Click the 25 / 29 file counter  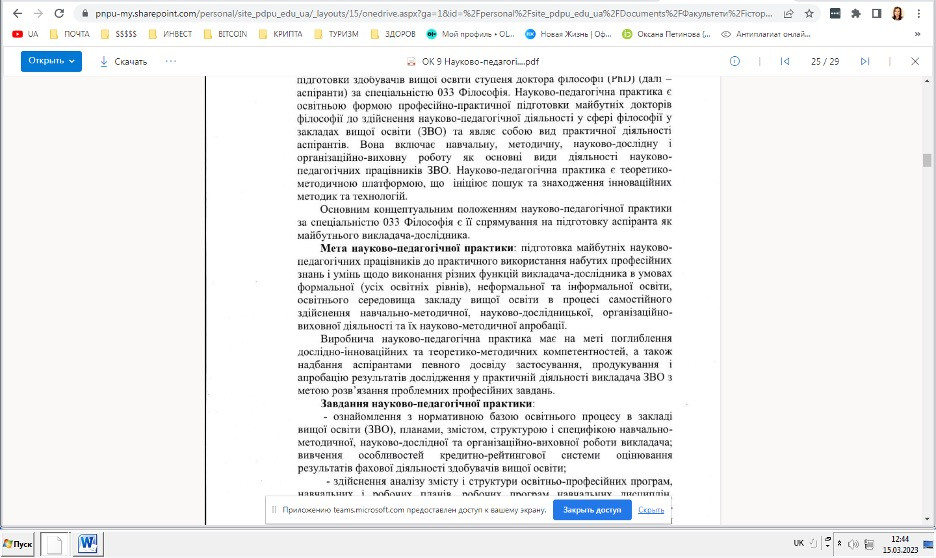click(x=825, y=61)
